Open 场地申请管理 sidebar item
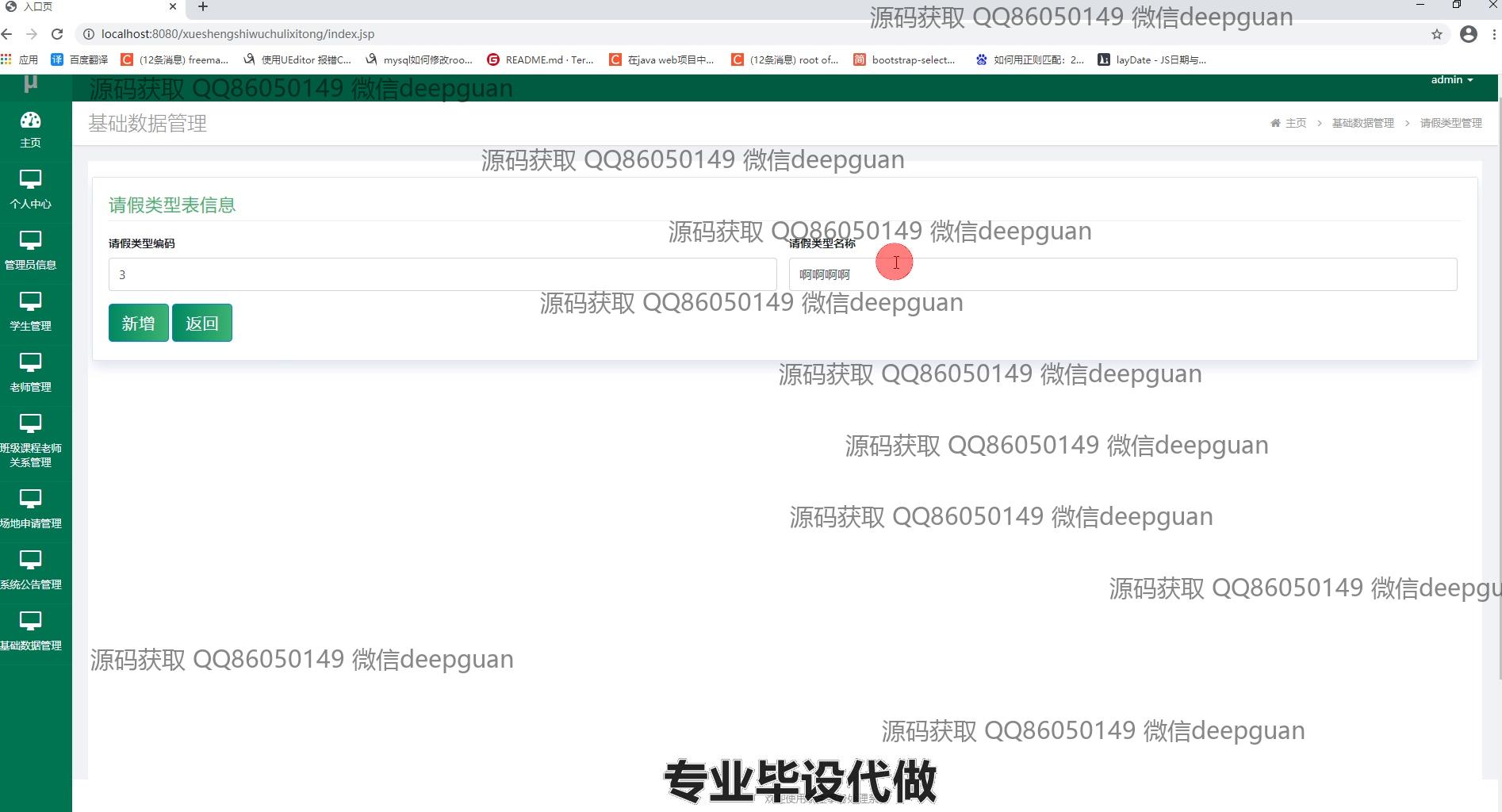This screenshot has height=812, width=1502. (30, 509)
